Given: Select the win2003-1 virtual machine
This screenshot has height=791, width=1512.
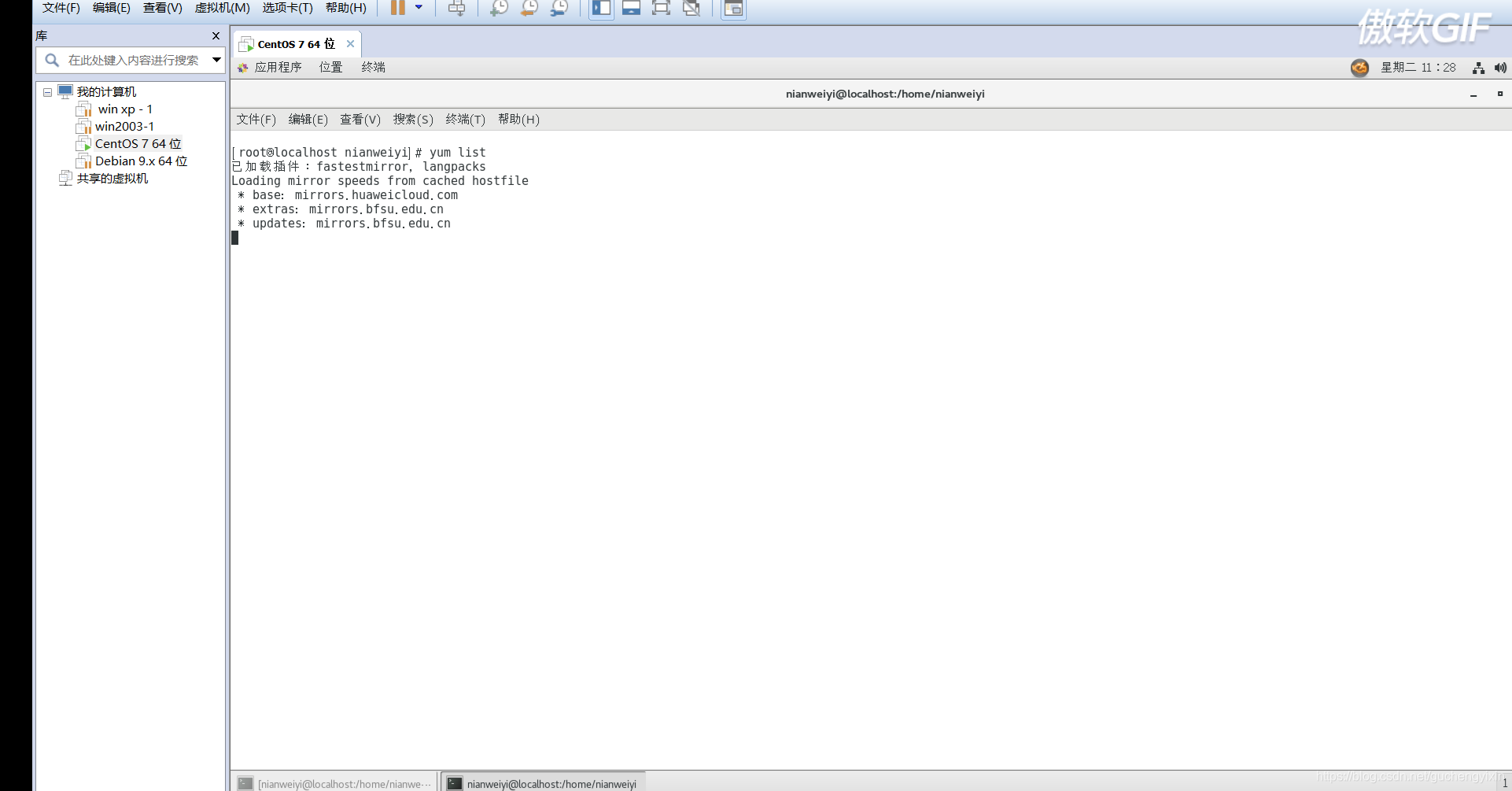Looking at the screenshot, I should pos(124,127).
